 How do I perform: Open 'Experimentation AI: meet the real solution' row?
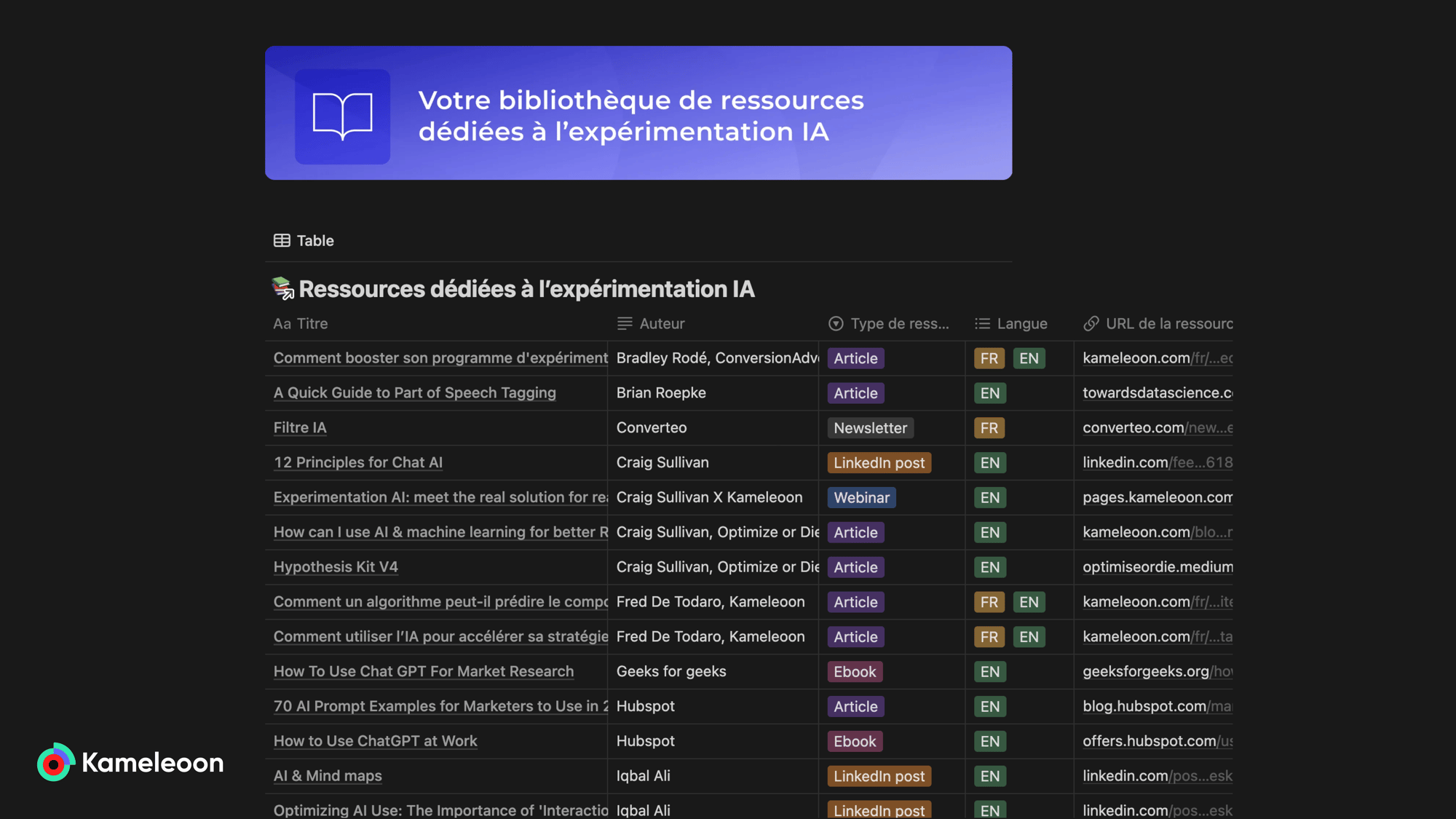[440, 497]
